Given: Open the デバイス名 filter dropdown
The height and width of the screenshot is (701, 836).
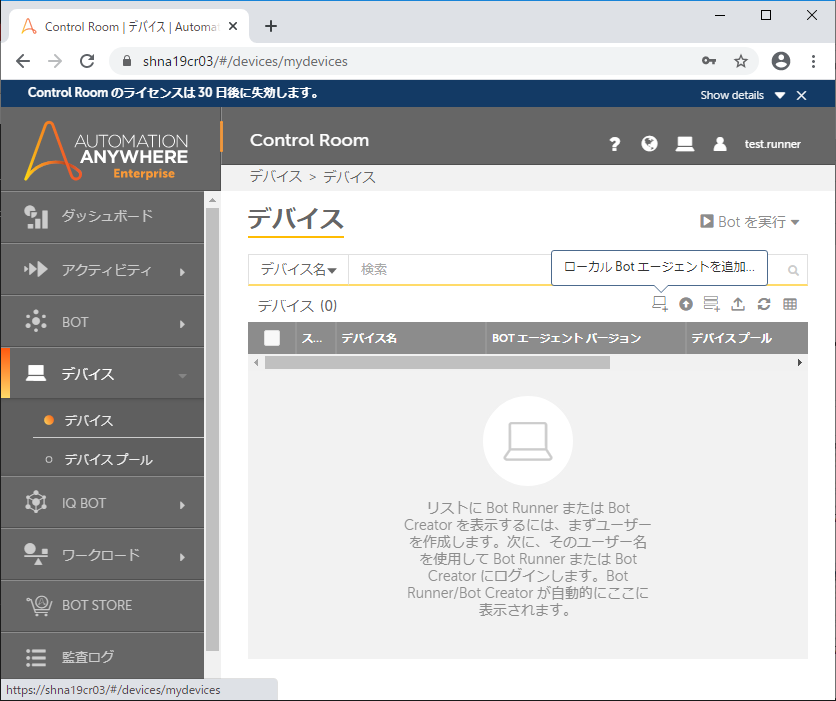Looking at the screenshot, I should (298, 270).
